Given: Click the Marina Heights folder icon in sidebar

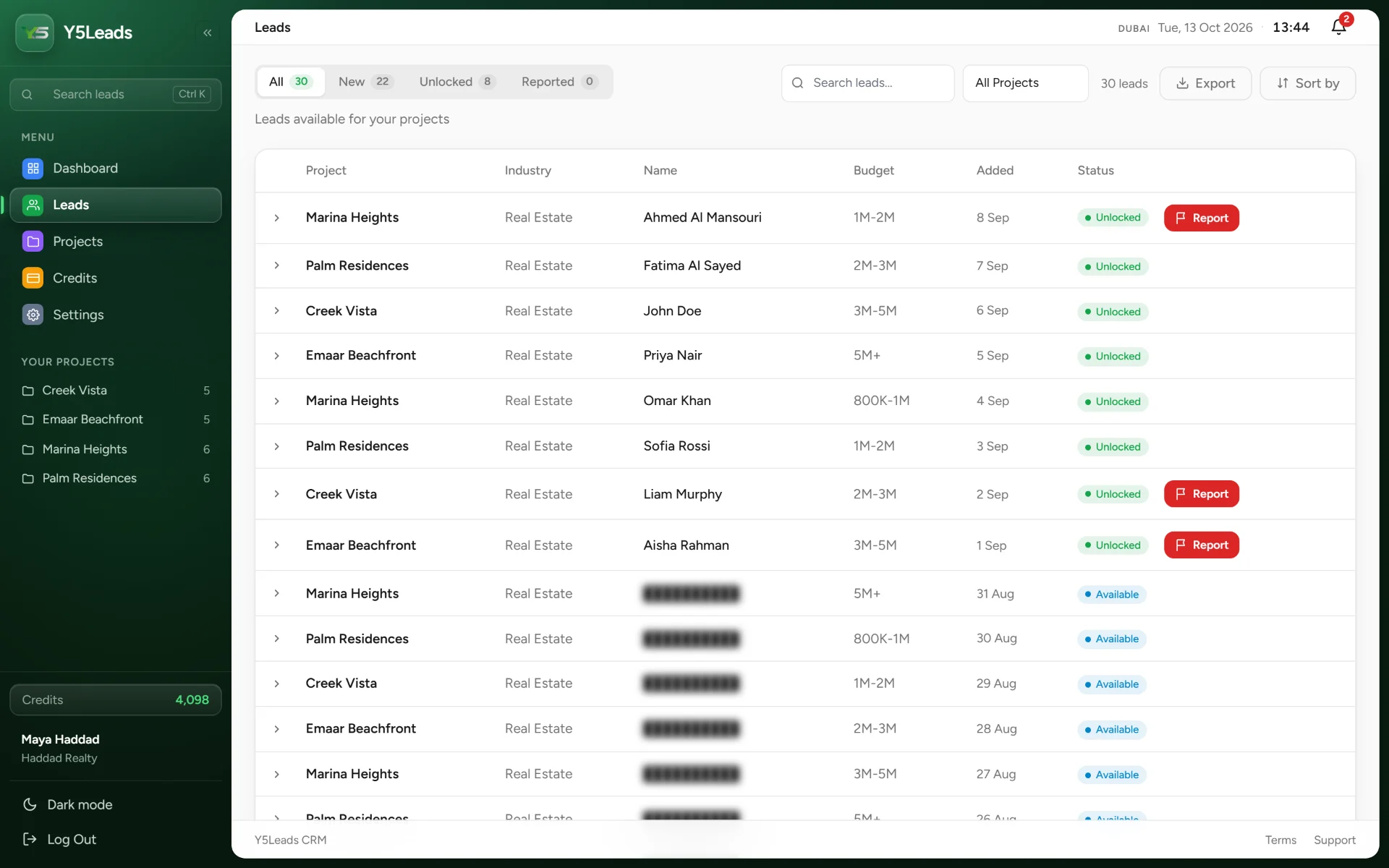Looking at the screenshot, I should click(28, 449).
